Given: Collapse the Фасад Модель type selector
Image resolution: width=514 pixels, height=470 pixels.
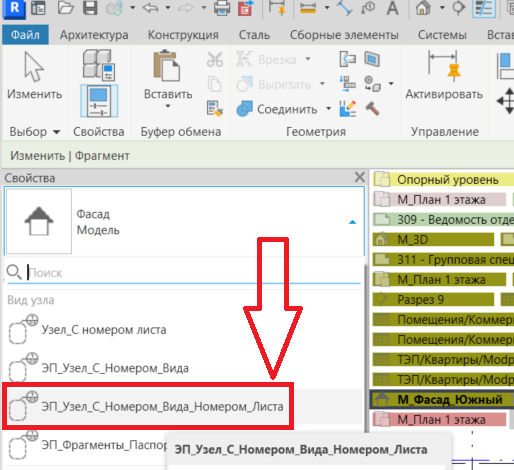Looking at the screenshot, I should [x=352, y=222].
